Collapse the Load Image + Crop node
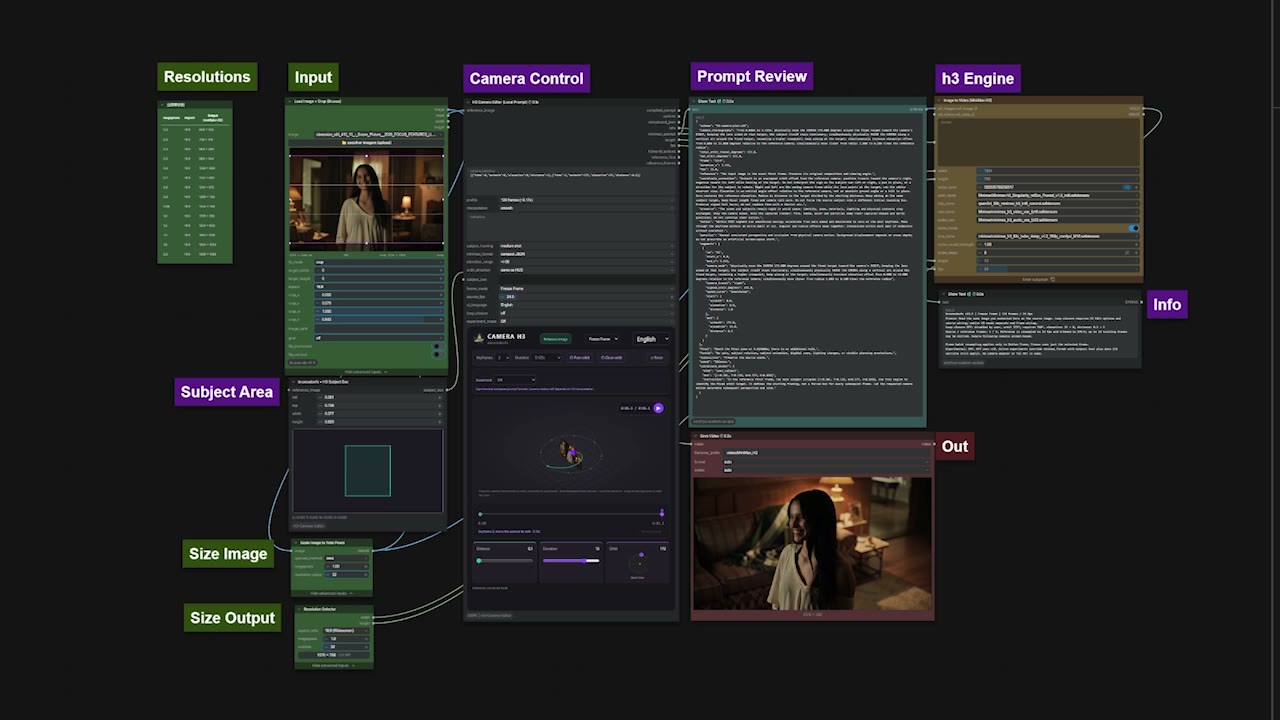This screenshot has width=1280, height=720. pos(290,101)
